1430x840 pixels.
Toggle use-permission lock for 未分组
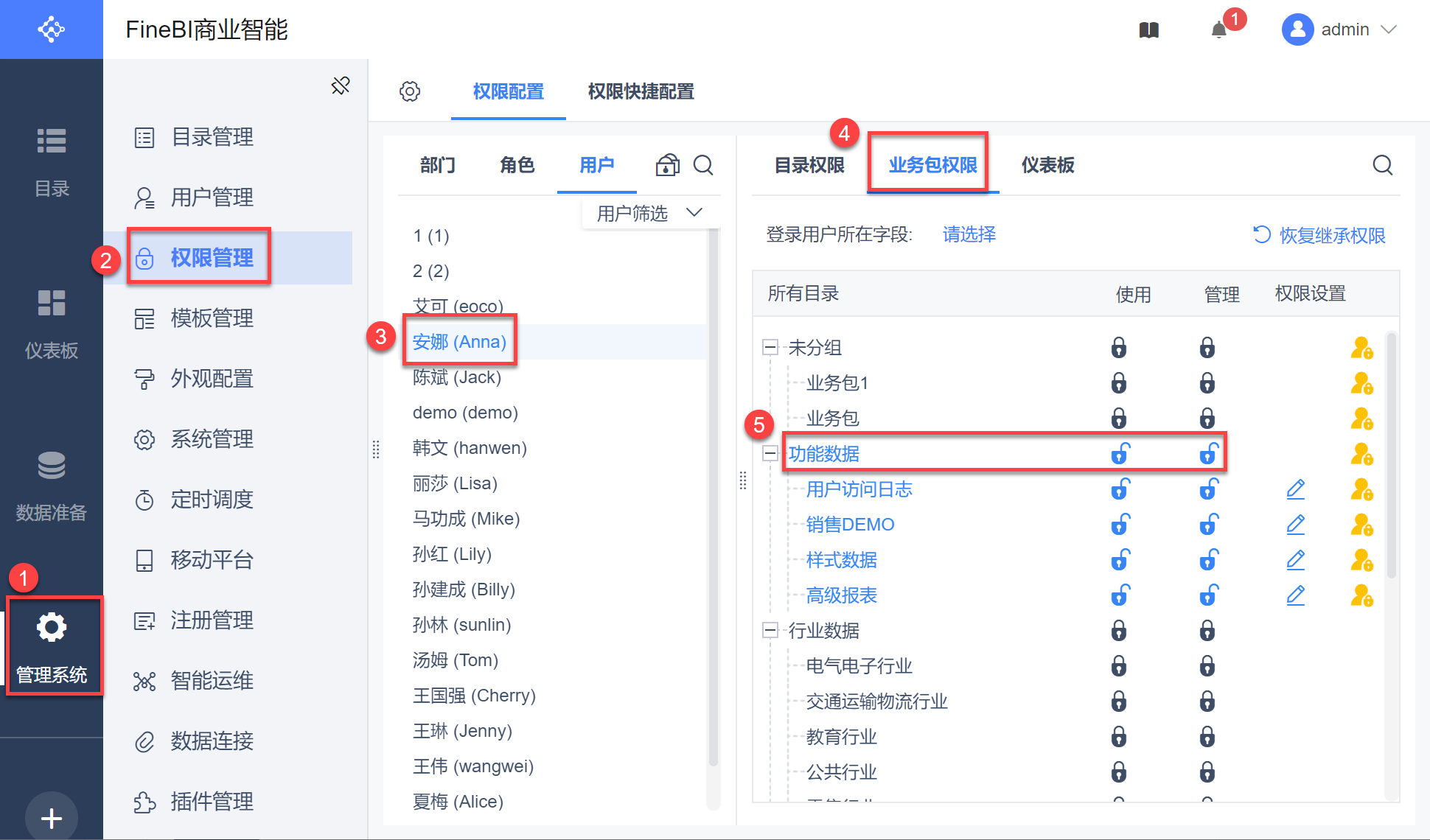click(x=1118, y=348)
